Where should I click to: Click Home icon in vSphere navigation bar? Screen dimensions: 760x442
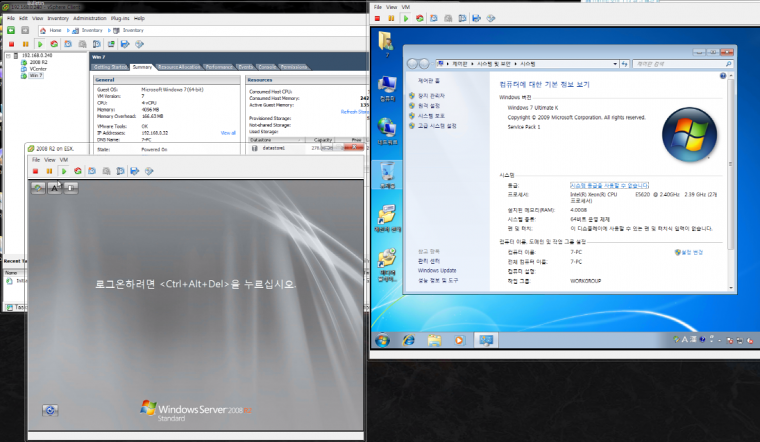point(43,30)
